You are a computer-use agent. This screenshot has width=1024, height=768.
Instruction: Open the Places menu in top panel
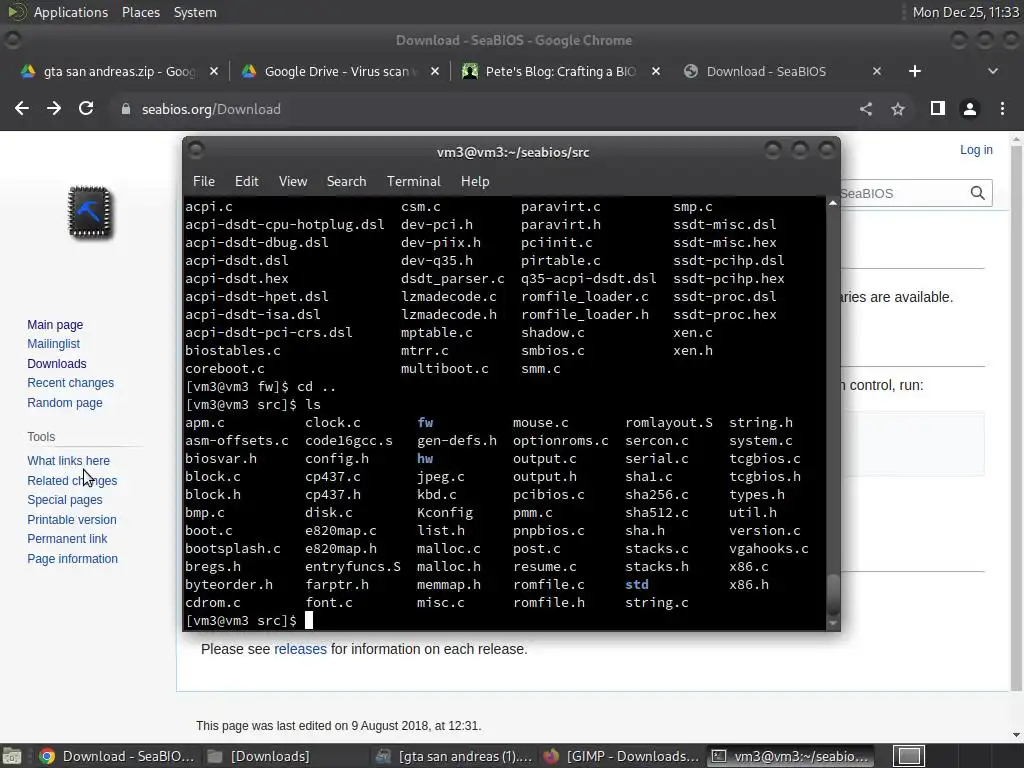(x=140, y=12)
